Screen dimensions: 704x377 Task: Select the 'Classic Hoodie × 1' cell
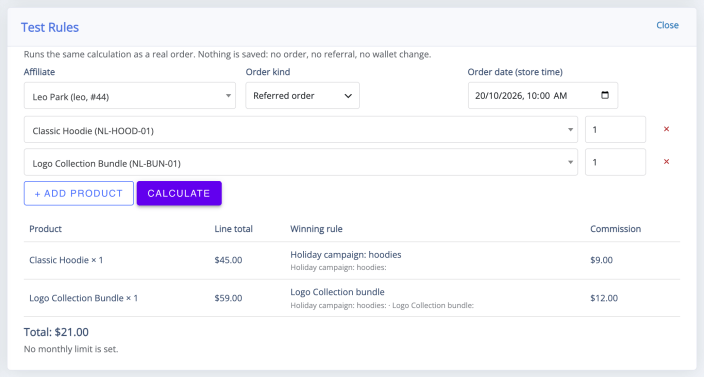tap(66, 260)
